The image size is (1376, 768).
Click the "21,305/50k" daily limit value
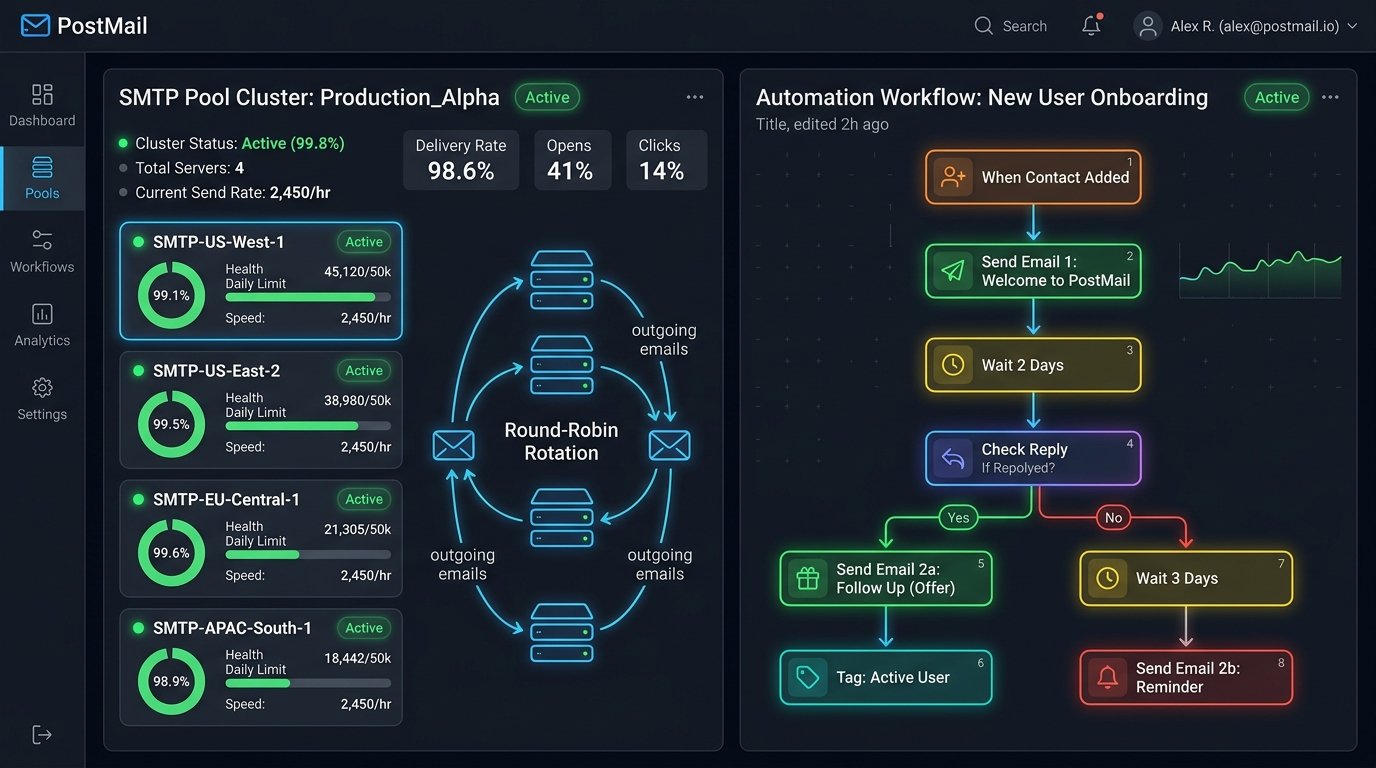point(358,529)
